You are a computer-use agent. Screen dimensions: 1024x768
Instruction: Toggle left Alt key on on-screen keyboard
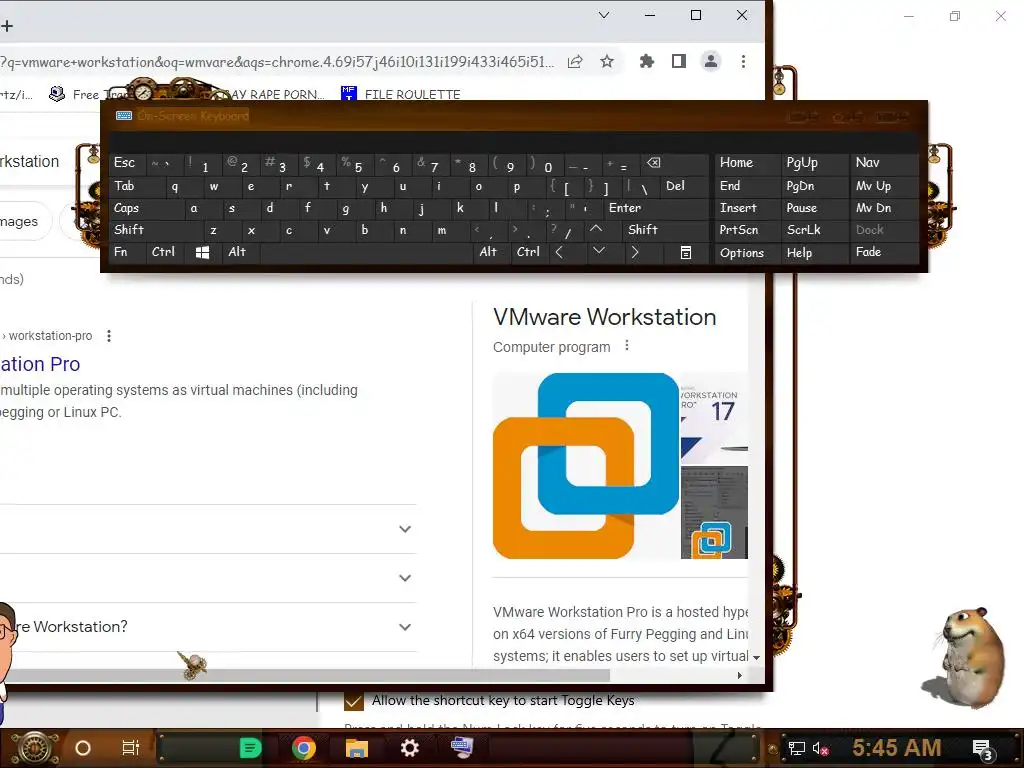click(x=240, y=252)
